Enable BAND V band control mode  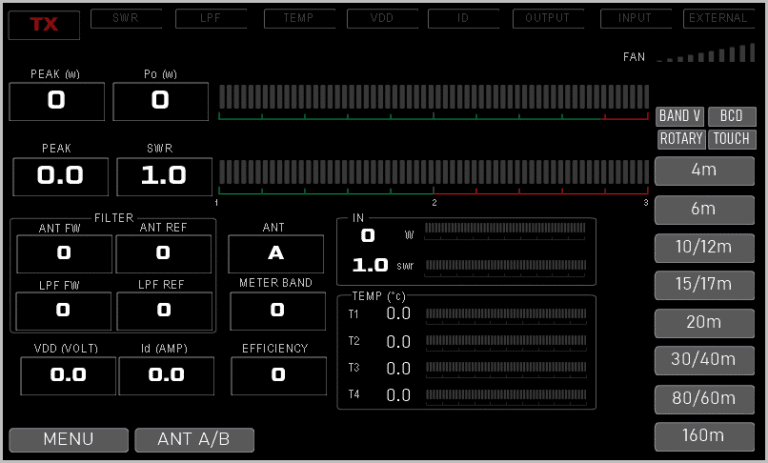click(680, 116)
